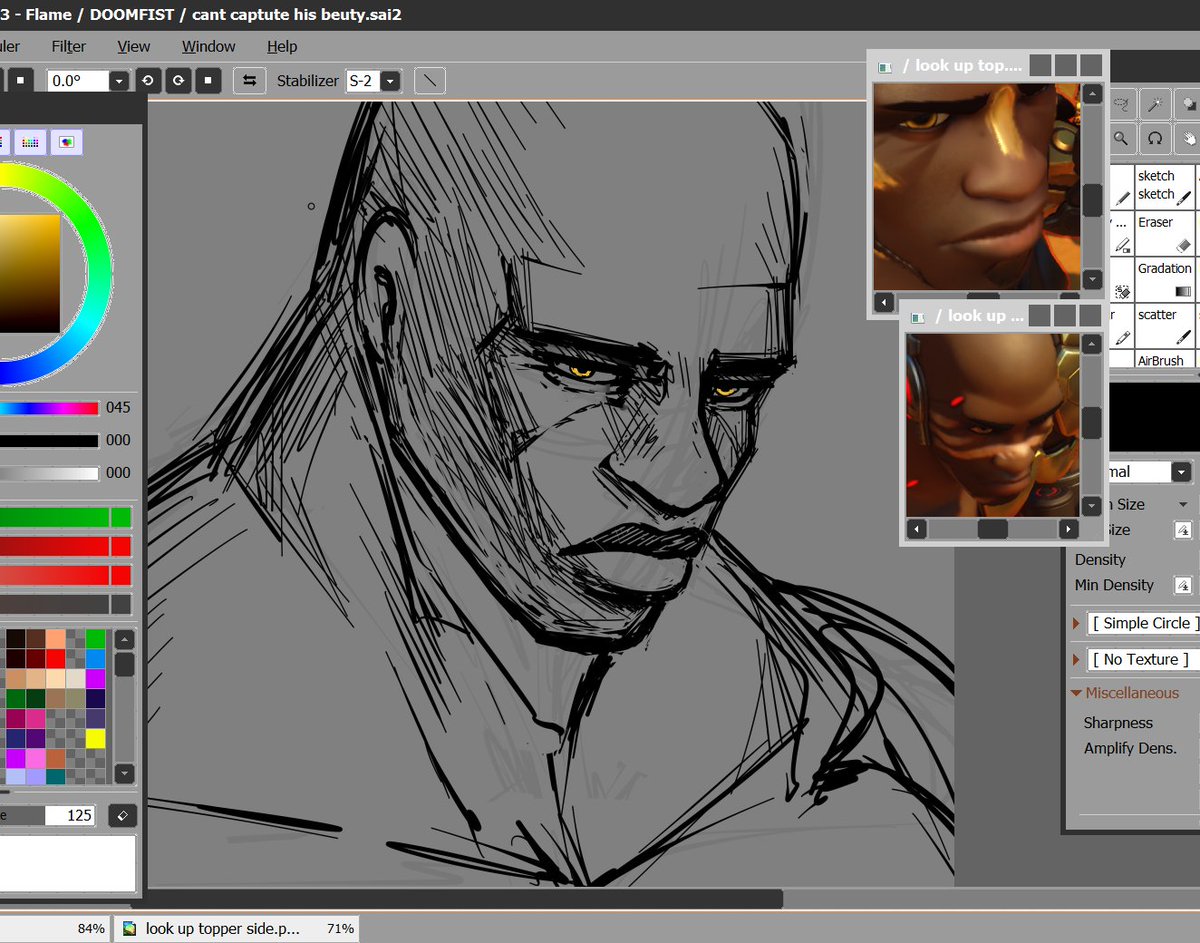Viewport: 1200px width, 943px height.
Task: Click top reference window scroll-up arrow
Action: click(x=1092, y=95)
